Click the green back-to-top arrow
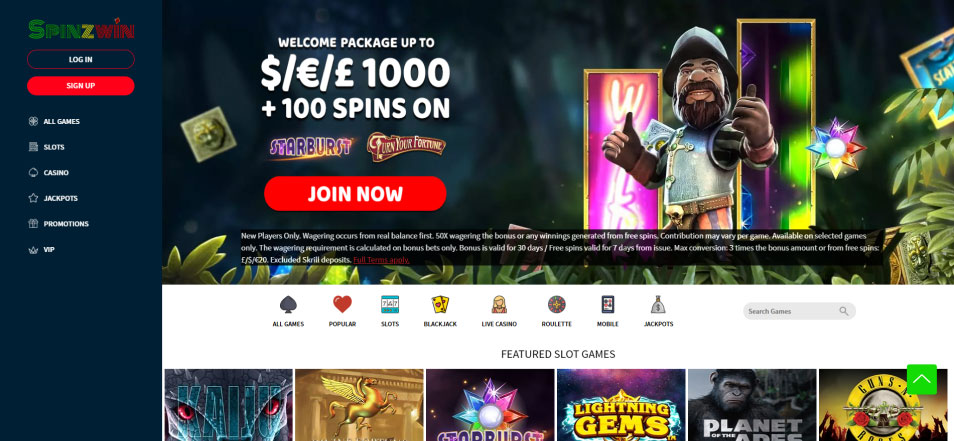The width and height of the screenshot is (954, 441). [x=922, y=380]
